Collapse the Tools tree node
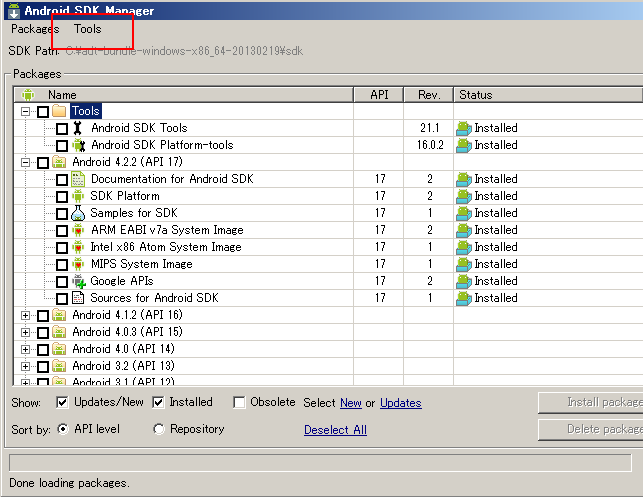The image size is (643, 497). tap(25, 112)
